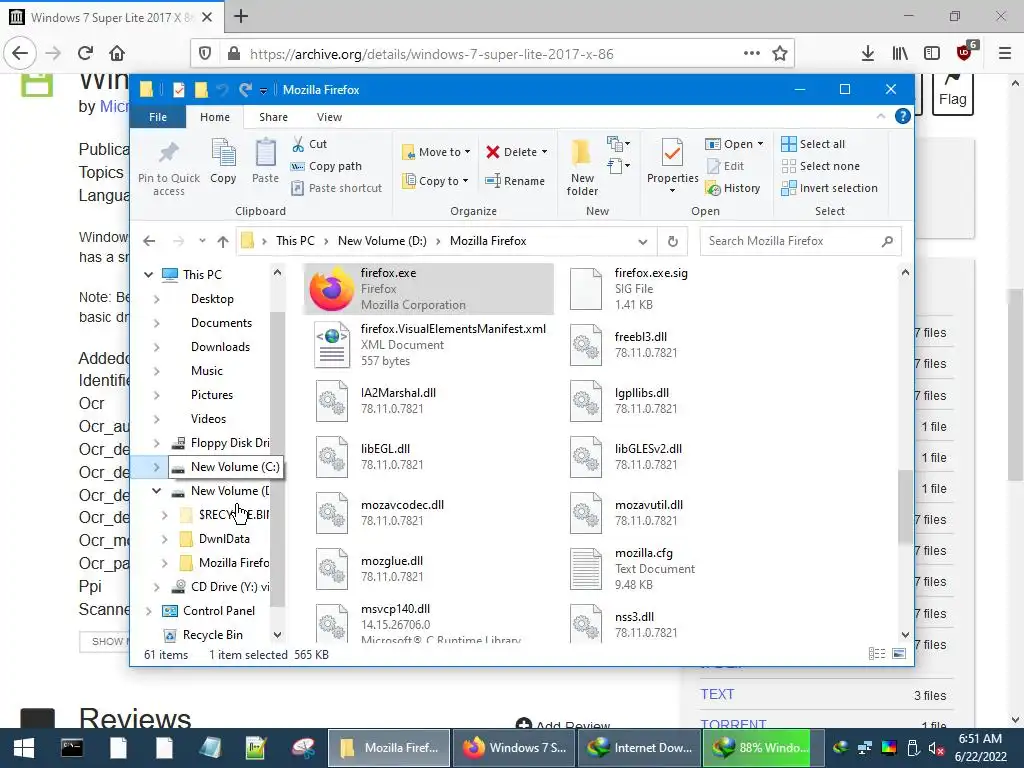Image resolution: width=1024 pixels, height=768 pixels.
Task: Expand DwnlData folder in tree
Action: pyautogui.click(x=165, y=539)
